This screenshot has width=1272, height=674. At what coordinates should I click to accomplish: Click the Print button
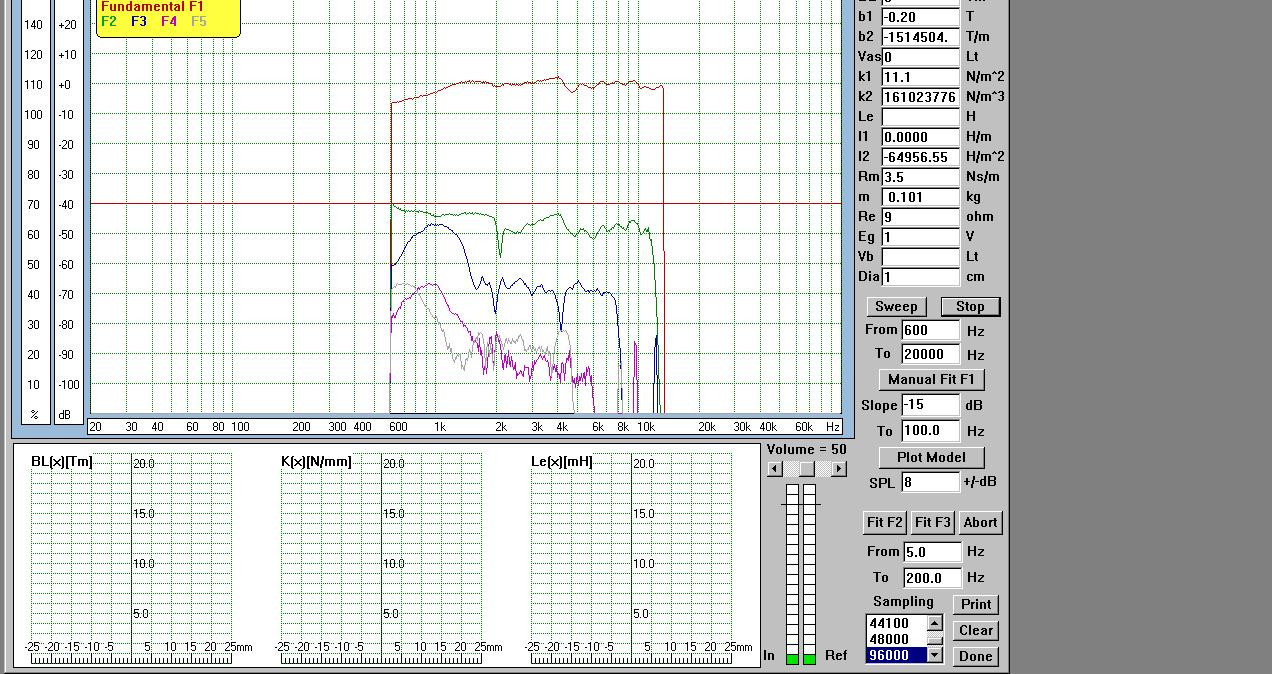[976, 604]
